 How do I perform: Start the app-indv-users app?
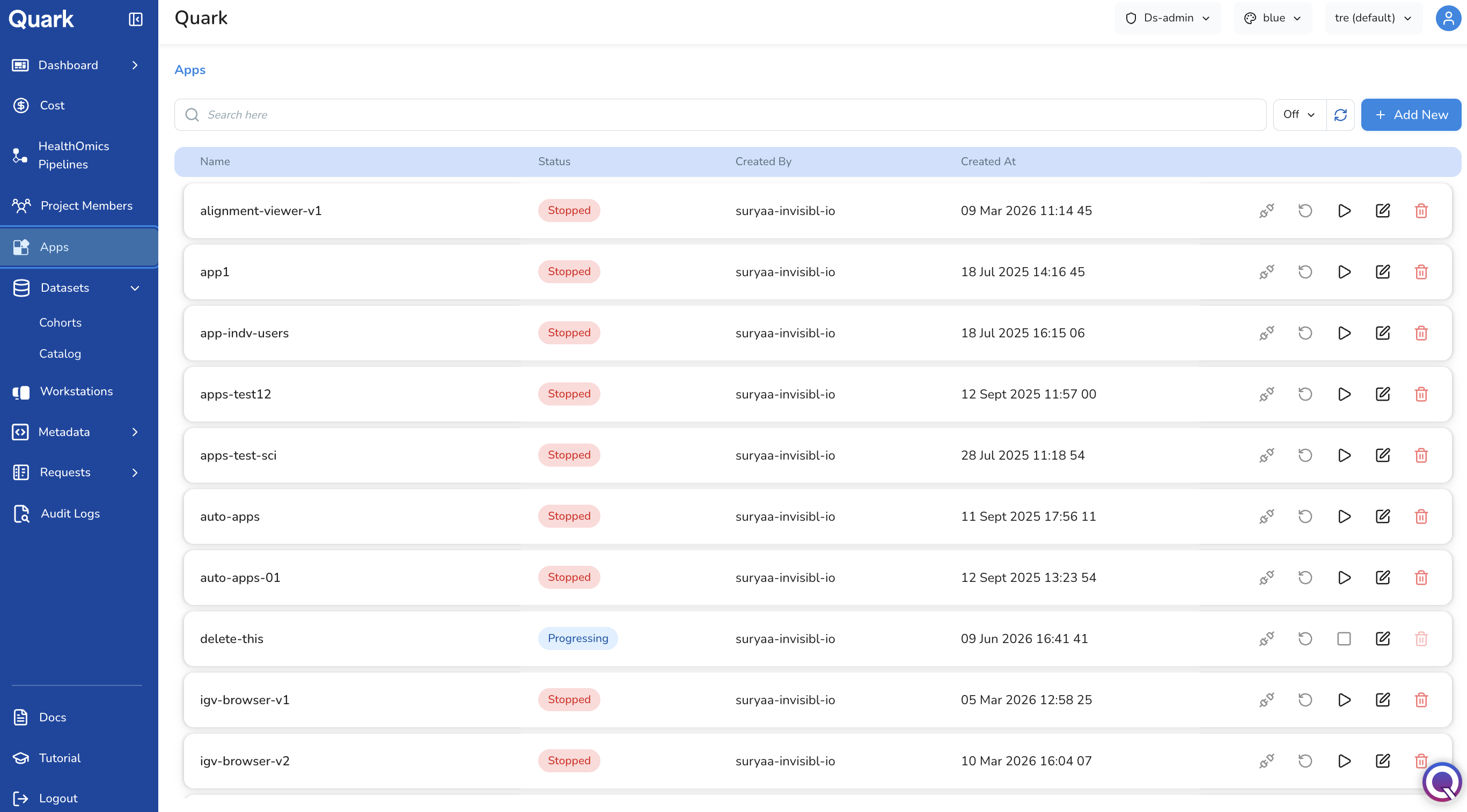(1344, 333)
